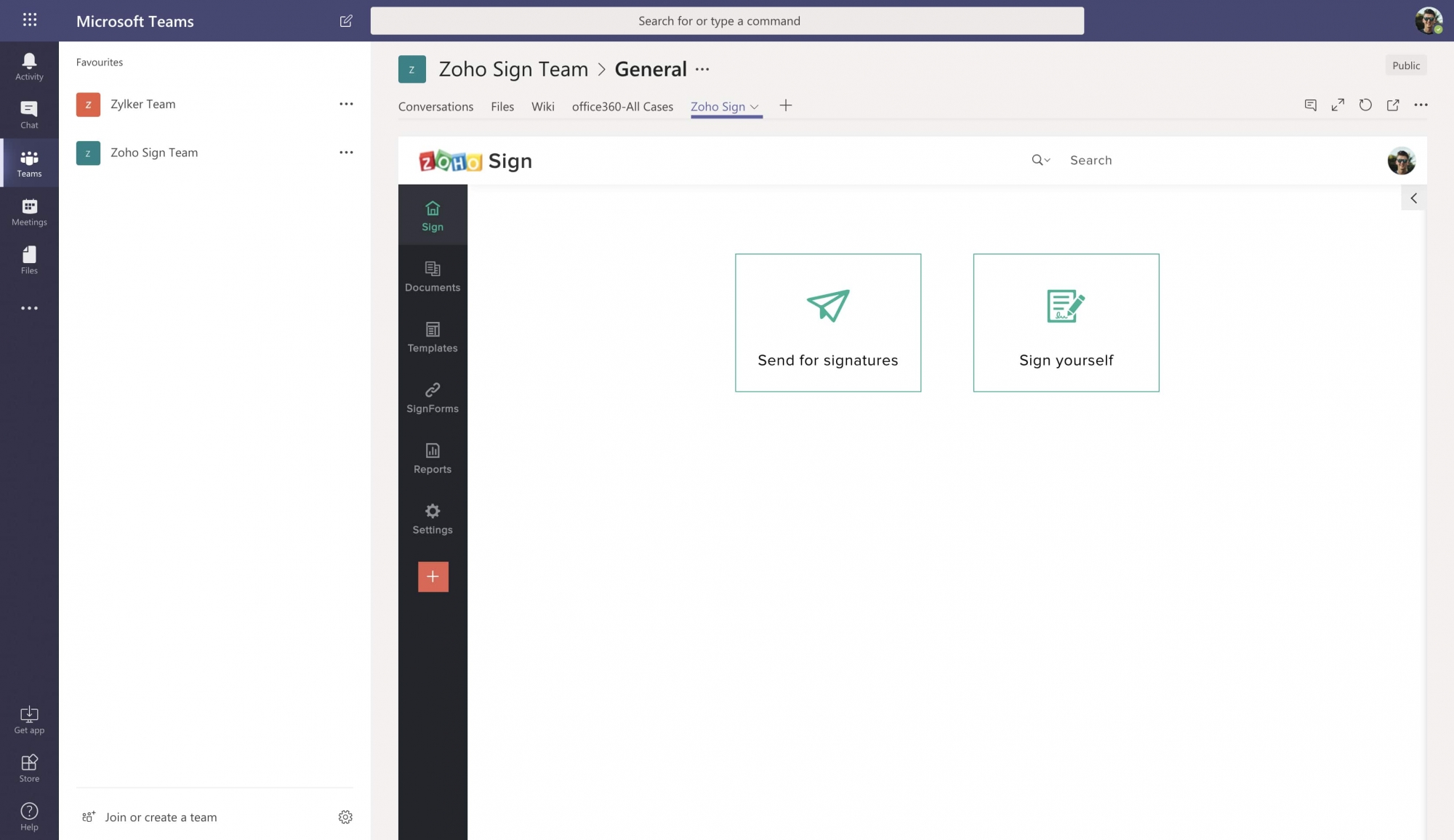Select Zoho Sign Team in the list
Screen dimensions: 1454x840
(154, 153)
